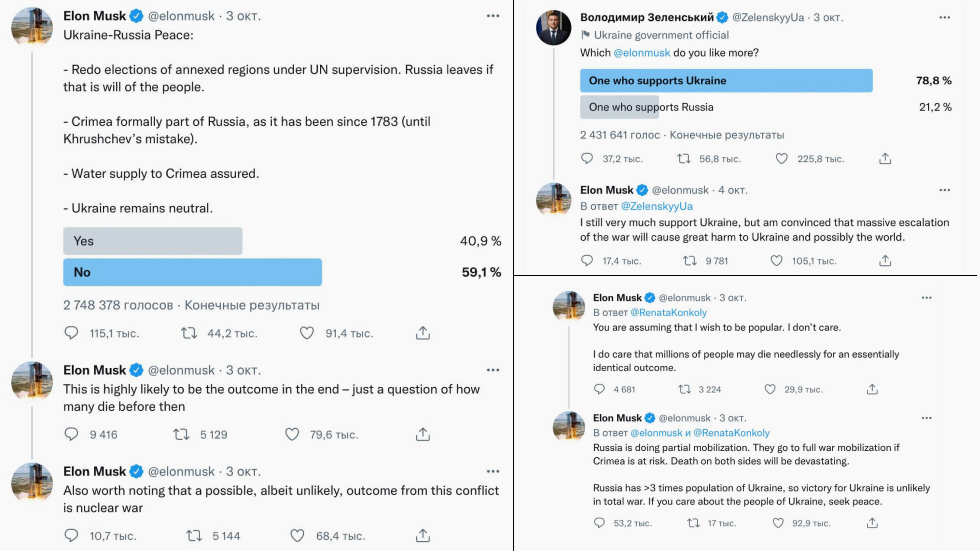Viewport: 980px width, 551px height.
Task: Select 'One who supports Russia' poll option
Action: click(651, 107)
